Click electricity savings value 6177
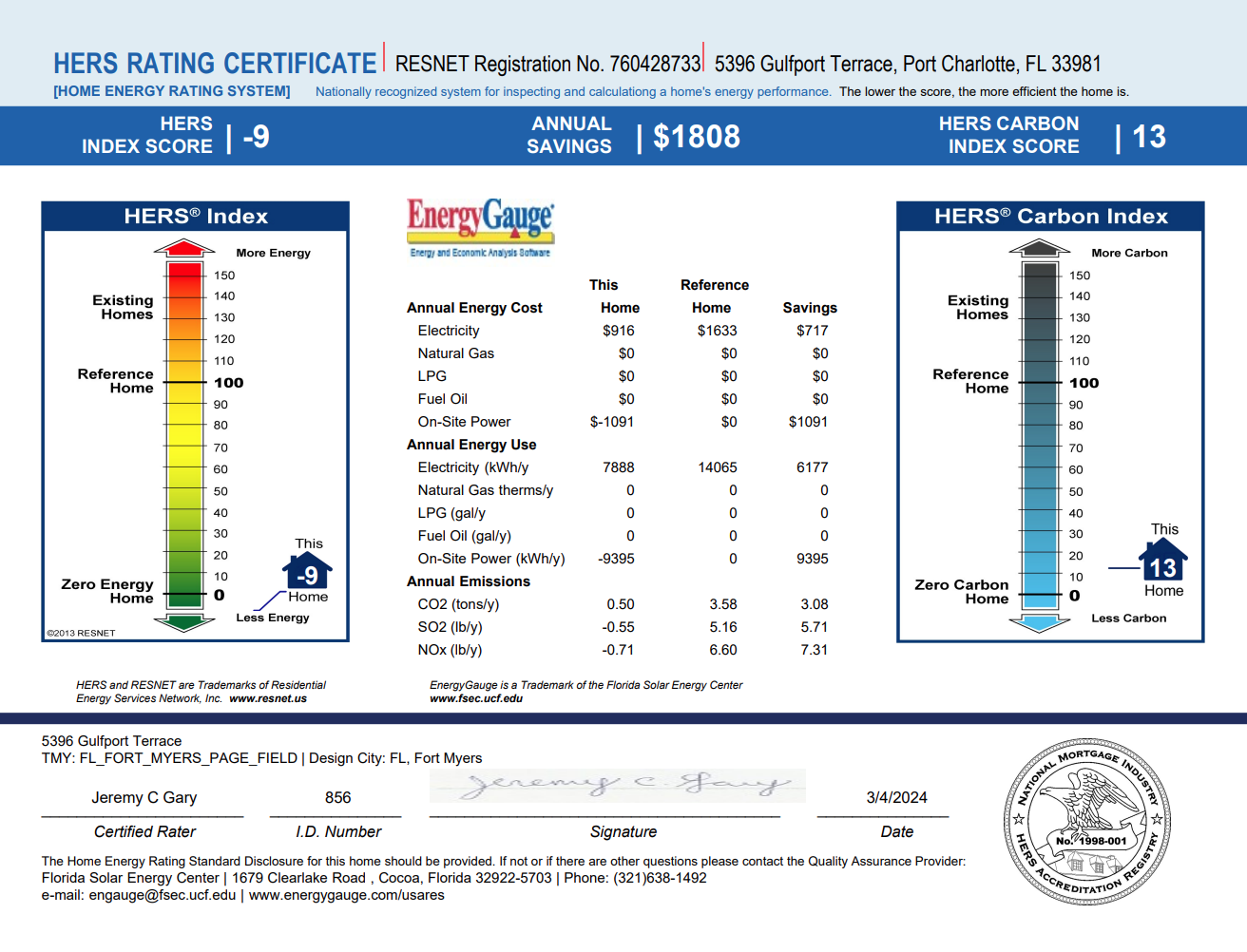 pyautogui.click(x=813, y=467)
